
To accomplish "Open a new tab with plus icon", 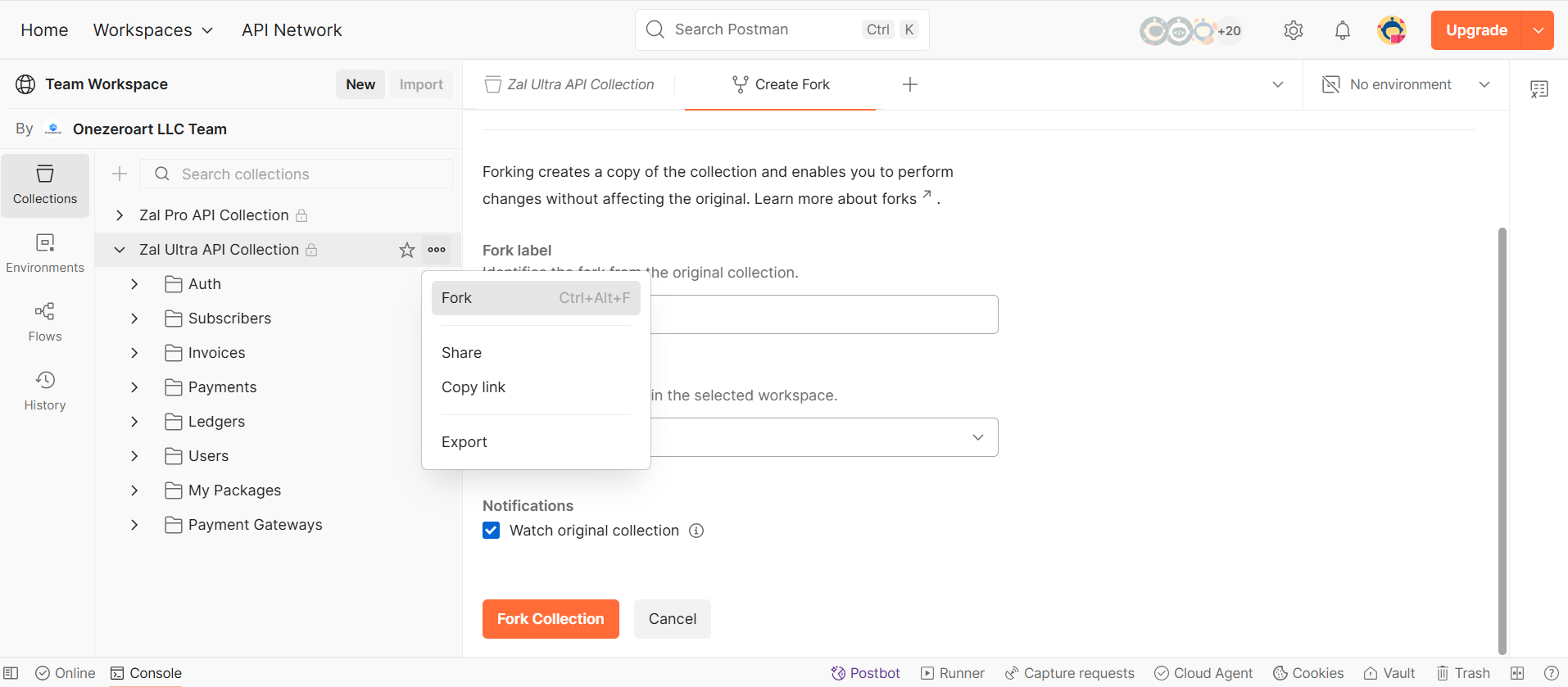I will [910, 84].
